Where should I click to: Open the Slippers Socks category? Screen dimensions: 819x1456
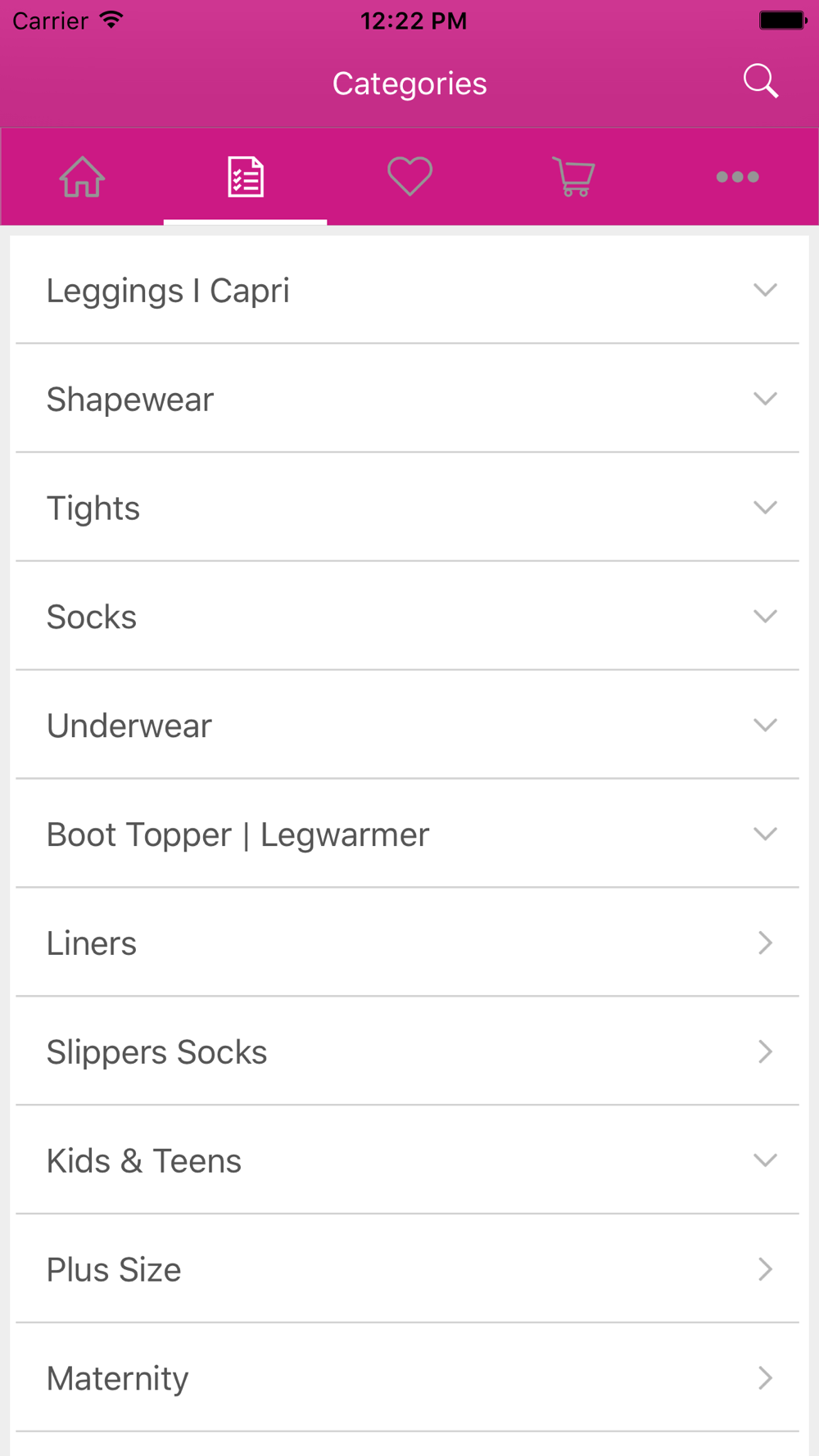pyautogui.click(x=407, y=1051)
